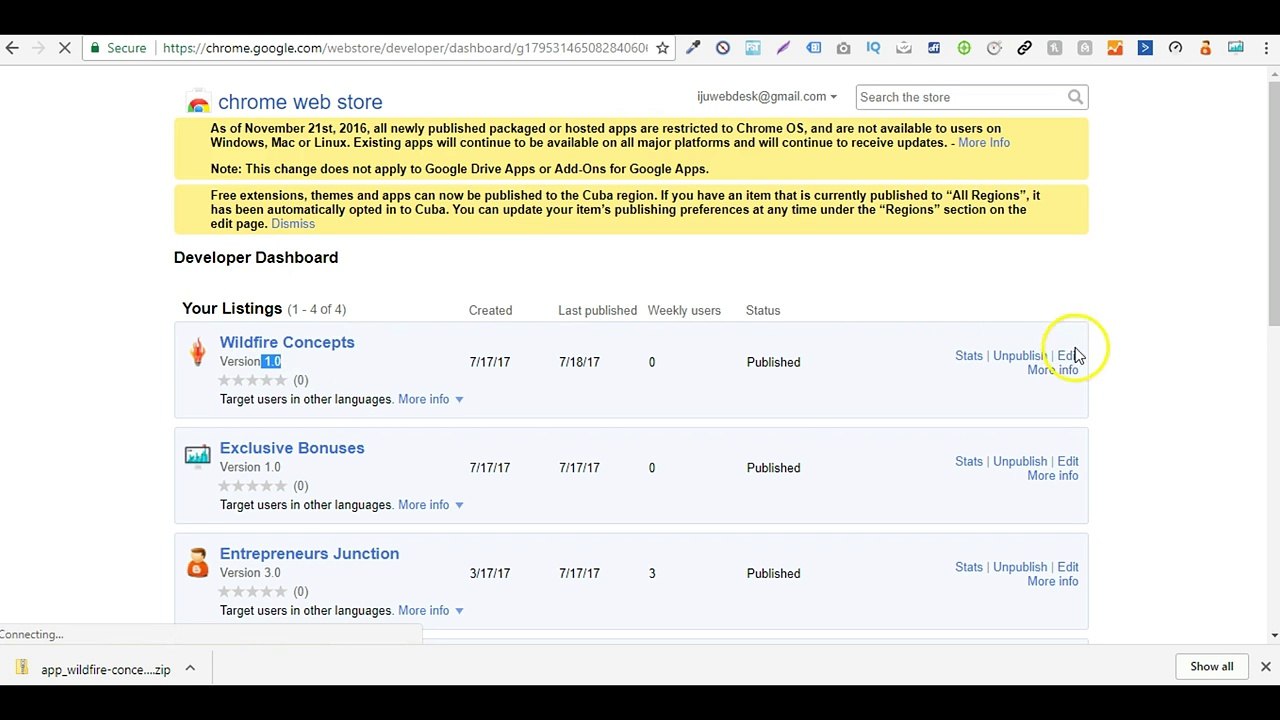Screen dimensions: 1280x720
Task: Click the green target extension icon
Action: click(964, 48)
